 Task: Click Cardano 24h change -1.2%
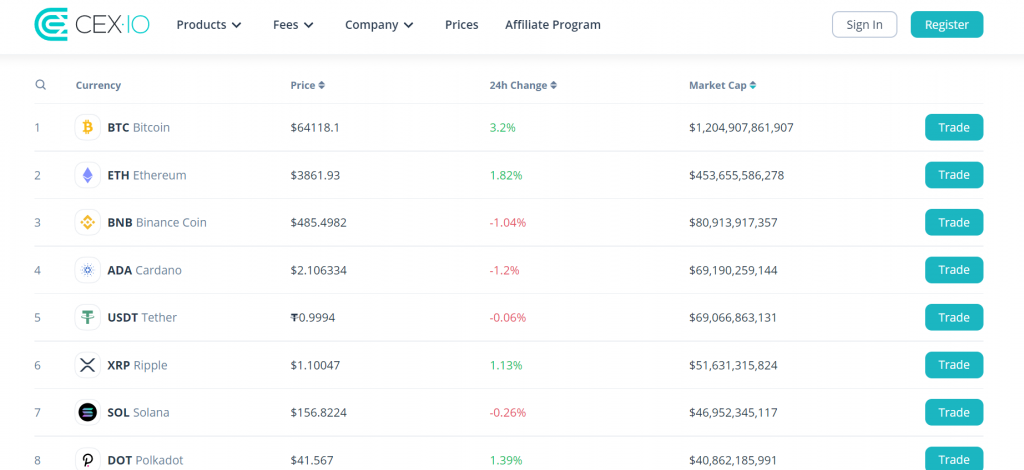(504, 270)
